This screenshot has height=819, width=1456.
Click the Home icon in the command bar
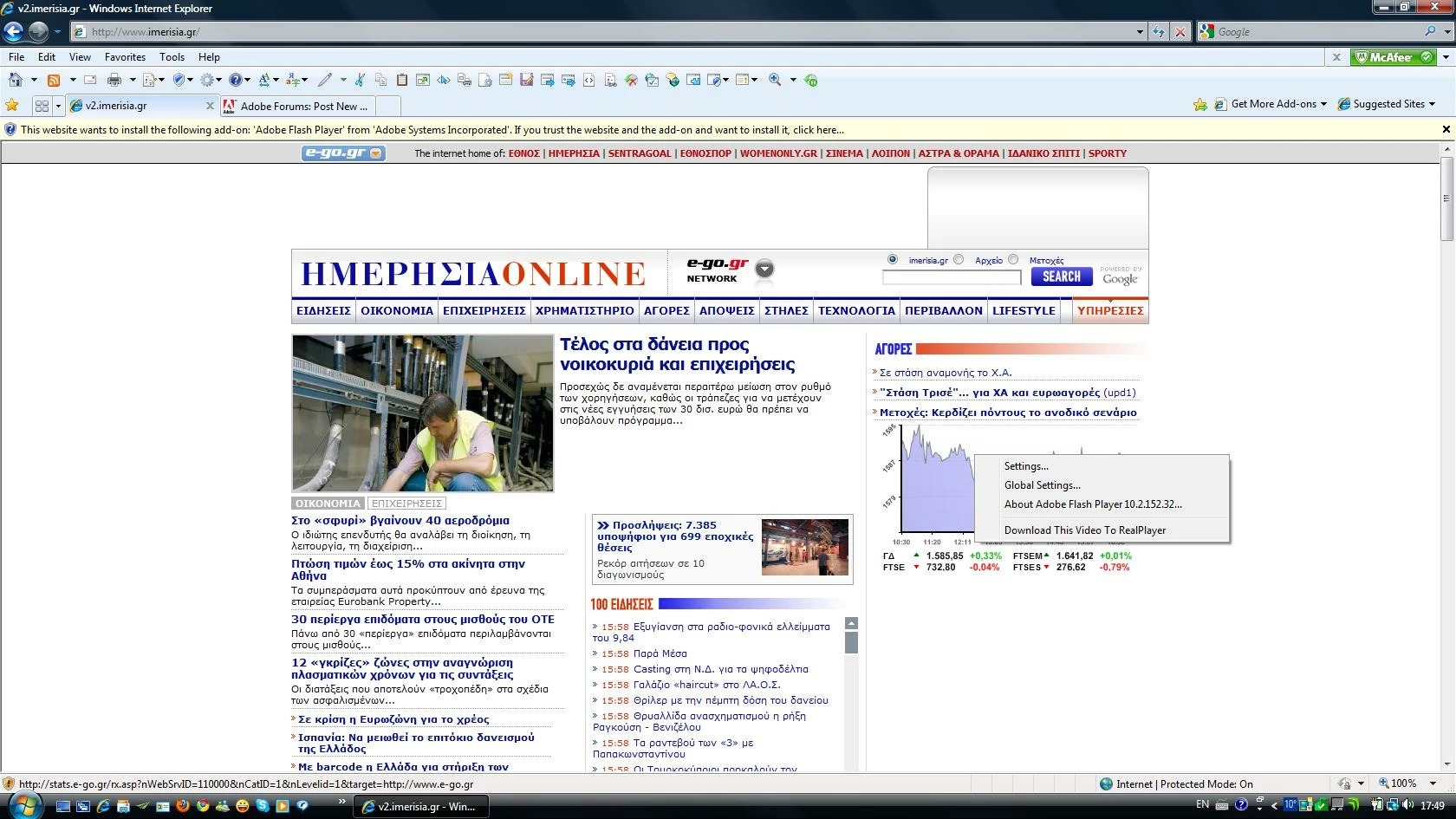[15, 80]
